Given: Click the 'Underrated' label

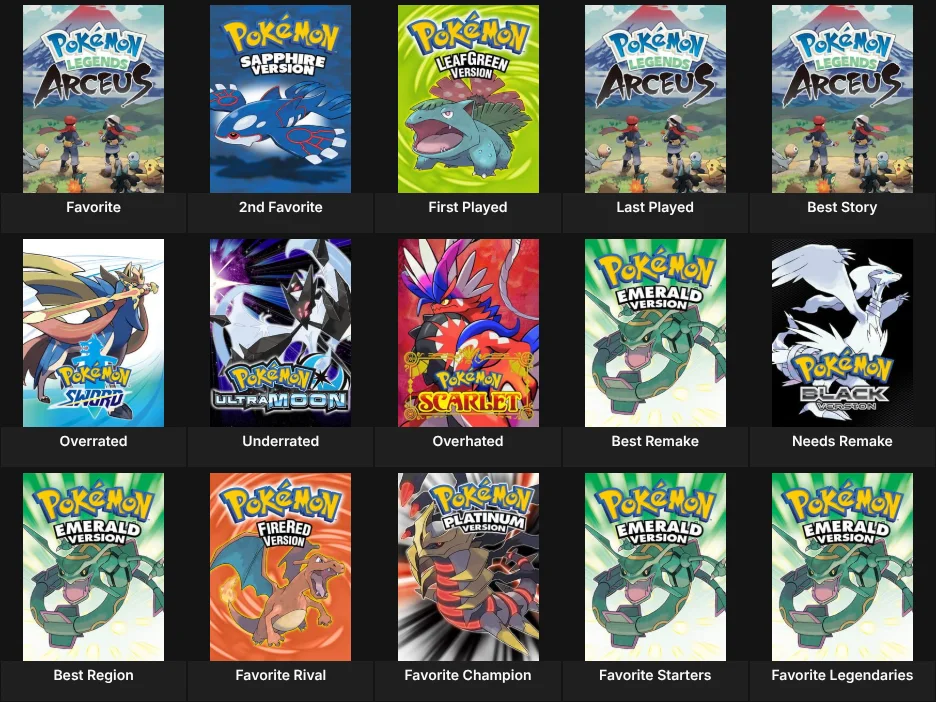Looking at the screenshot, I should coord(281,441).
